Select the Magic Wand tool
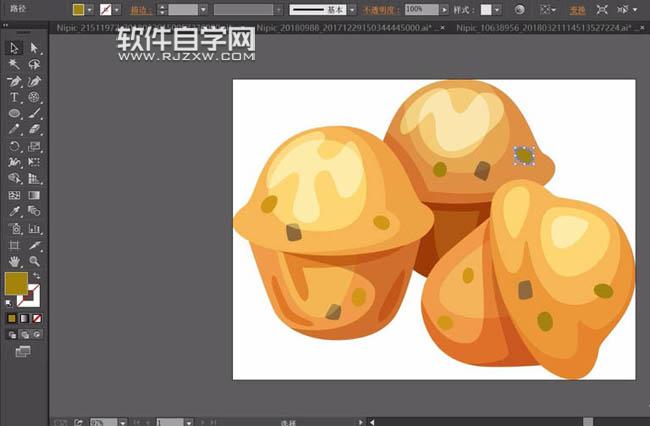Screen dimensions: 650x426 click(14, 64)
